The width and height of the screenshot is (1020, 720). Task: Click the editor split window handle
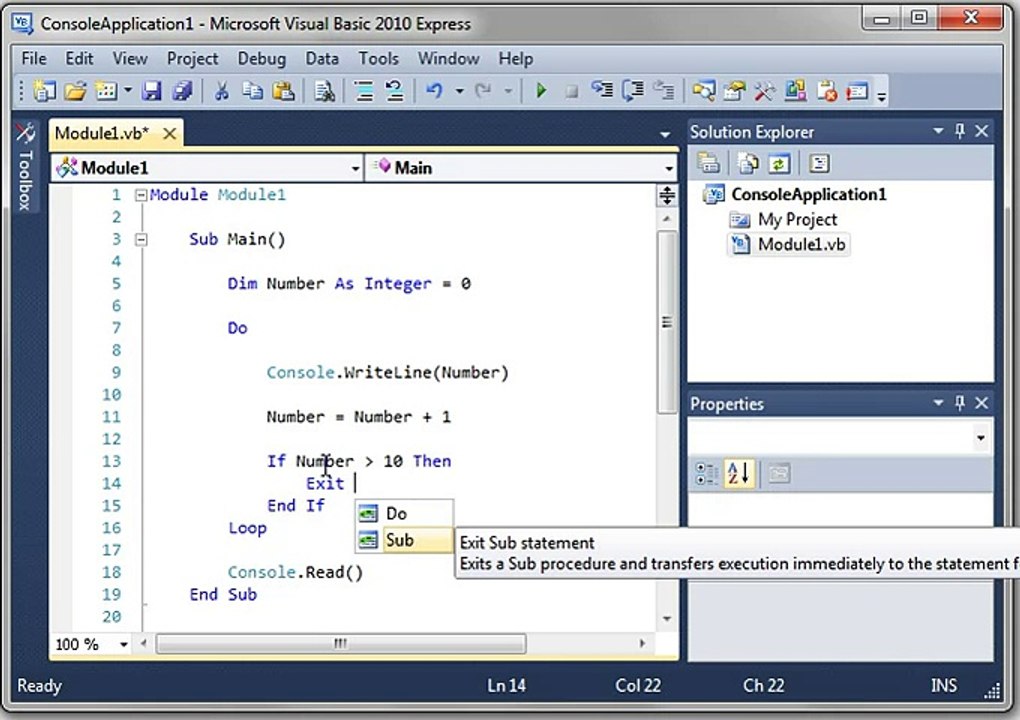(x=667, y=195)
